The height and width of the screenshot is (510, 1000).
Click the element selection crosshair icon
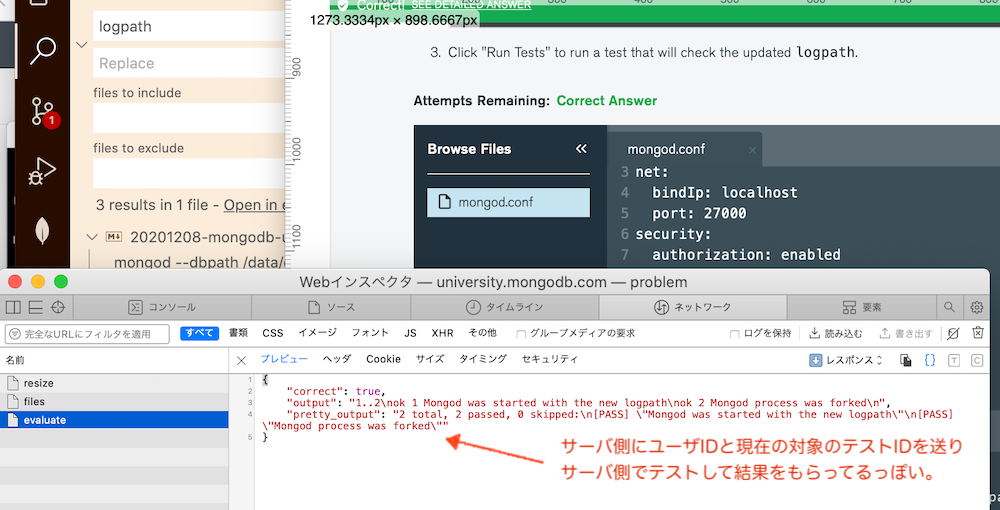58,307
